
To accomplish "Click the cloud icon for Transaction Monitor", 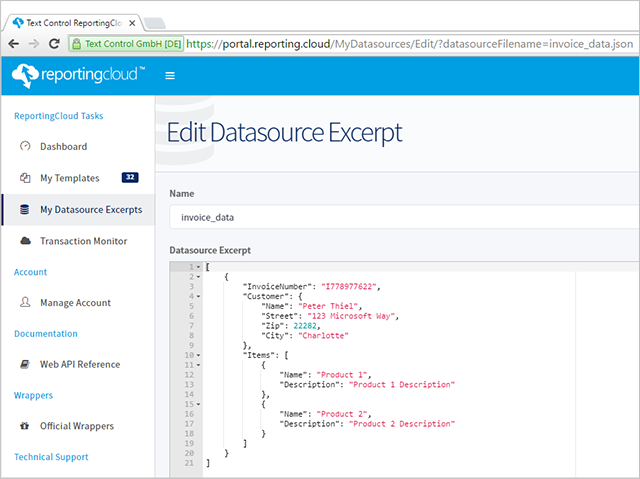I will (25, 241).
